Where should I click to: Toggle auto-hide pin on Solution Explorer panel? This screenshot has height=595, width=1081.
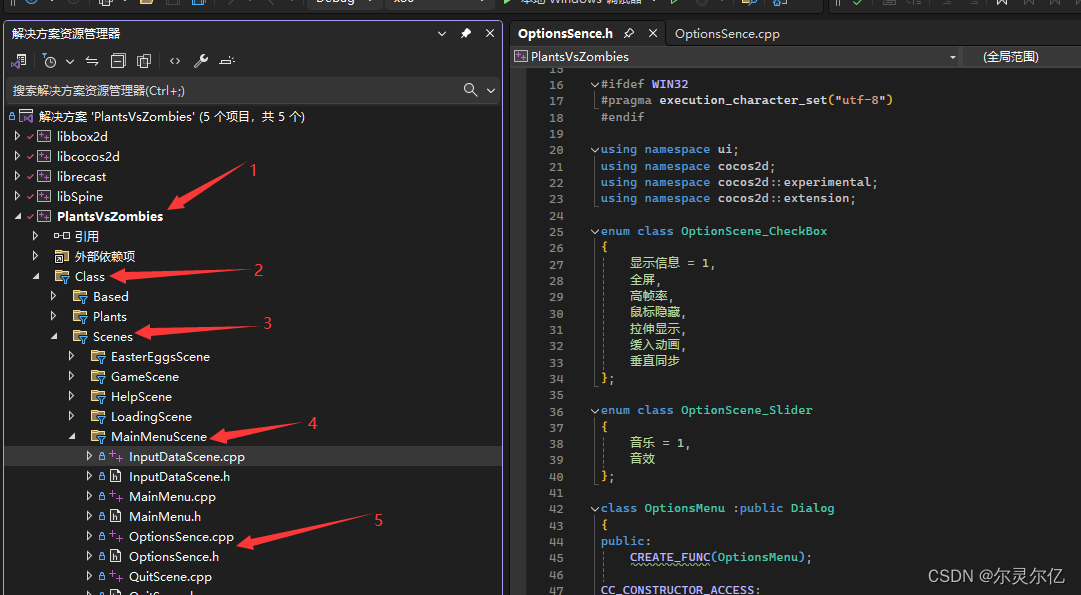pyautogui.click(x=466, y=33)
